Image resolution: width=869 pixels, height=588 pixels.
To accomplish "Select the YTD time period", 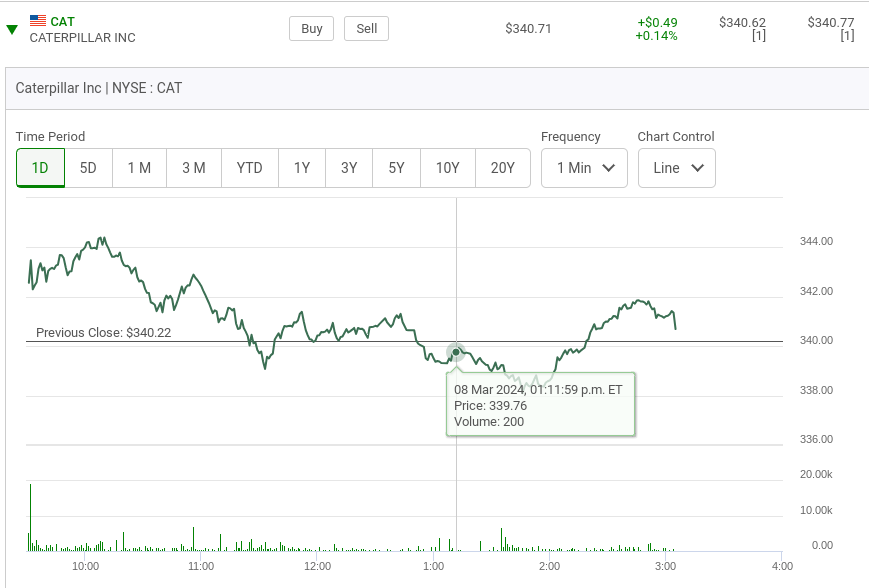I will pyautogui.click(x=249, y=168).
